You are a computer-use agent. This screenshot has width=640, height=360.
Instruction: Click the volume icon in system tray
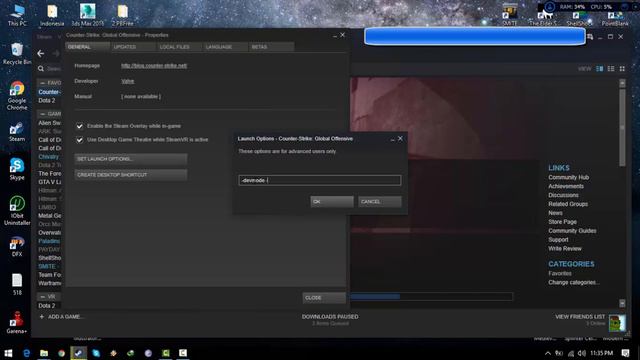point(582,353)
